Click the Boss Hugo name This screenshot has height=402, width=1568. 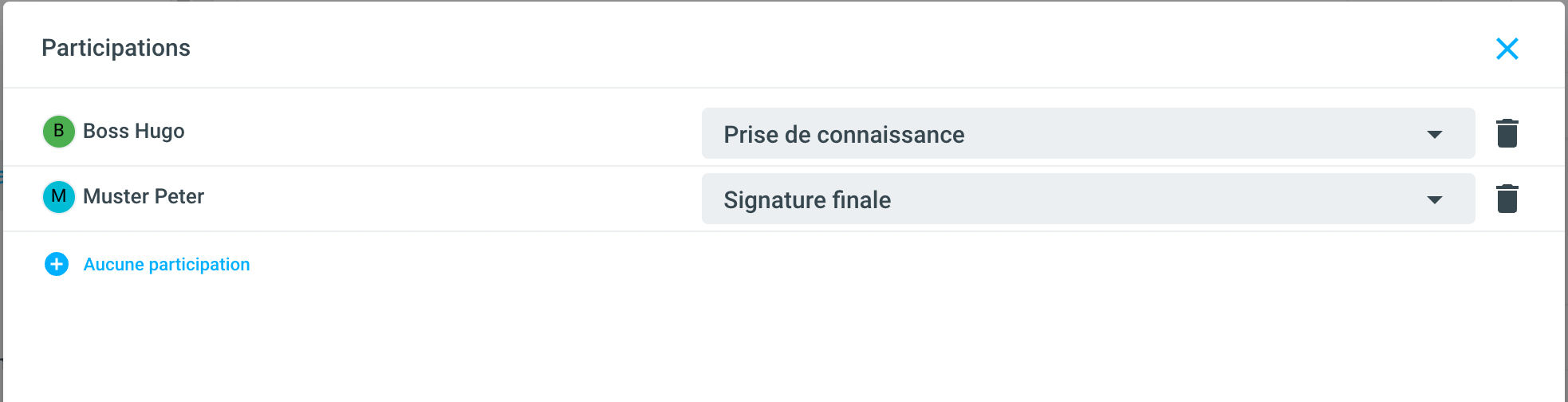(134, 131)
